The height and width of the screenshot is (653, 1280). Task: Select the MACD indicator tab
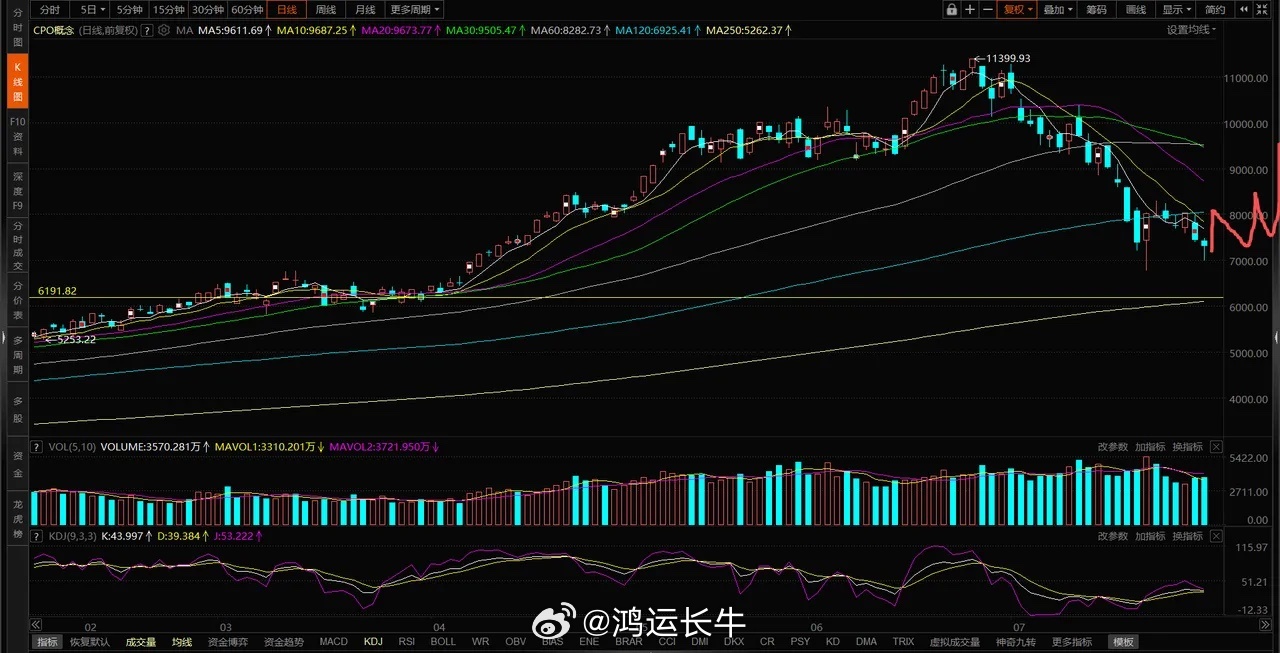click(x=333, y=642)
